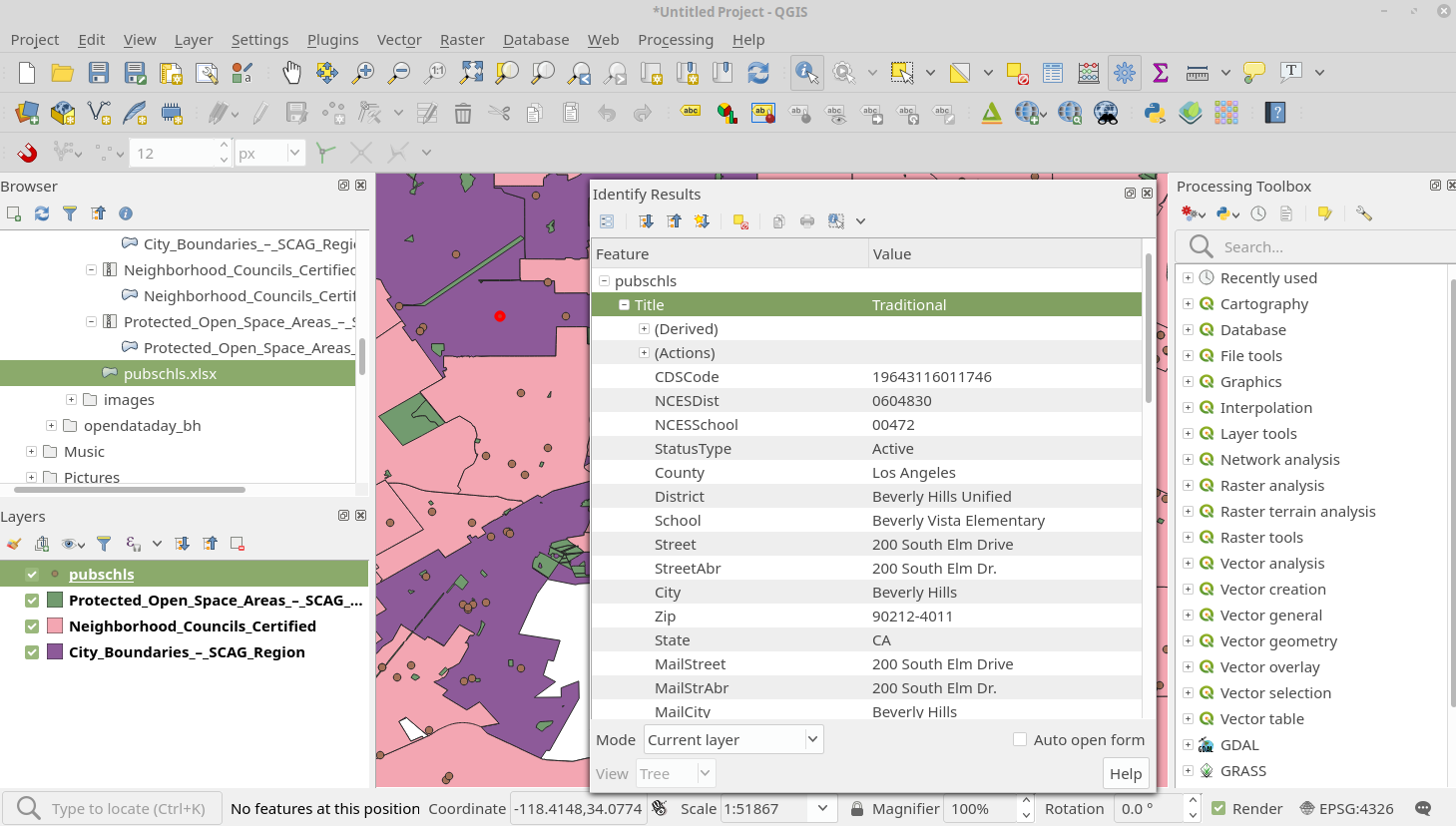Viewport: 1456px width, 826px height.
Task: Open the Field Calculator
Action: click(x=1089, y=73)
